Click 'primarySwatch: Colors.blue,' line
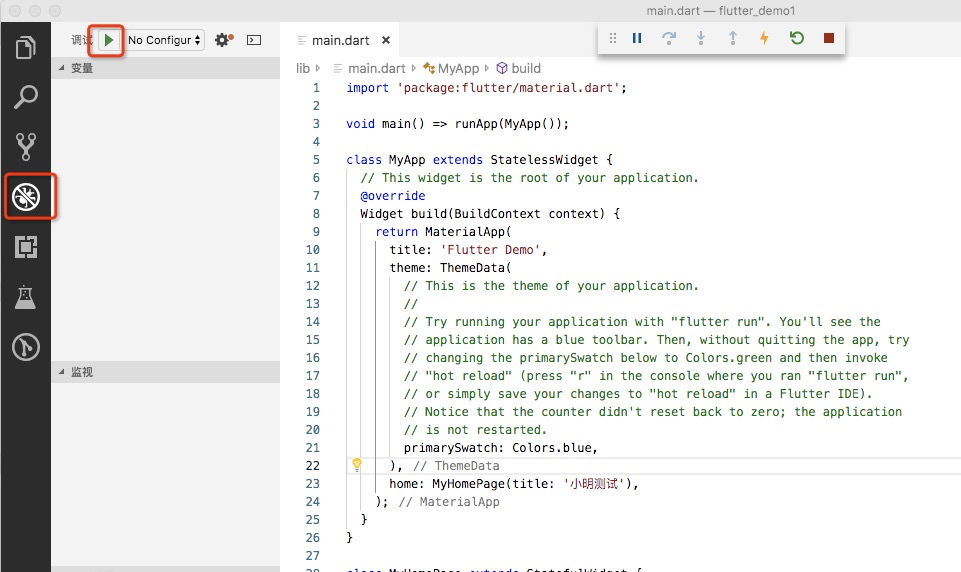The width and height of the screenshot is (961, 572). (501, 448)
